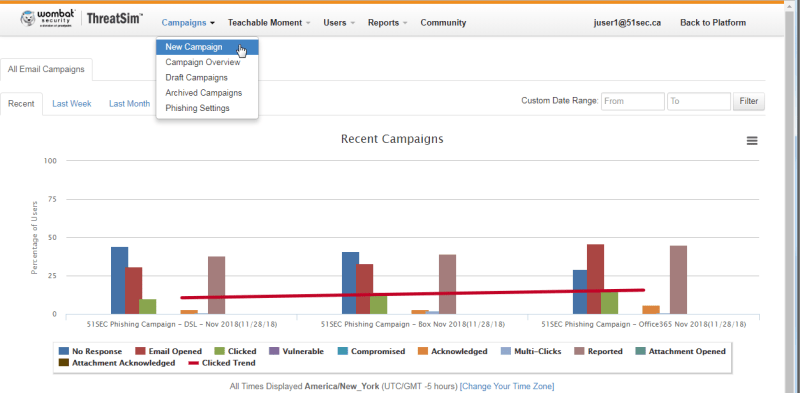
Task: Switch to All Email Campaigns tab
Action: point(46,69)
